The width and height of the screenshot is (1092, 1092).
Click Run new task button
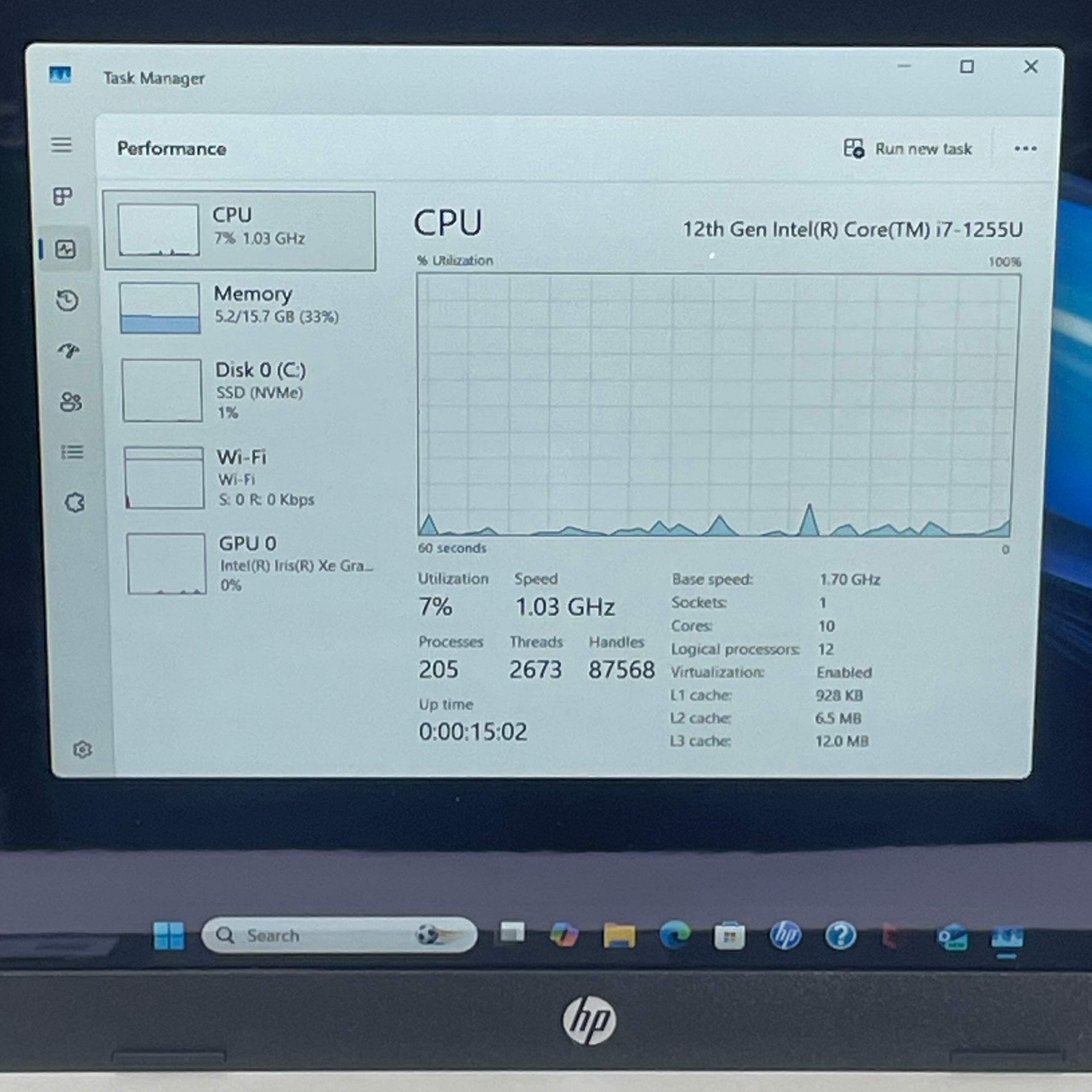908,148
